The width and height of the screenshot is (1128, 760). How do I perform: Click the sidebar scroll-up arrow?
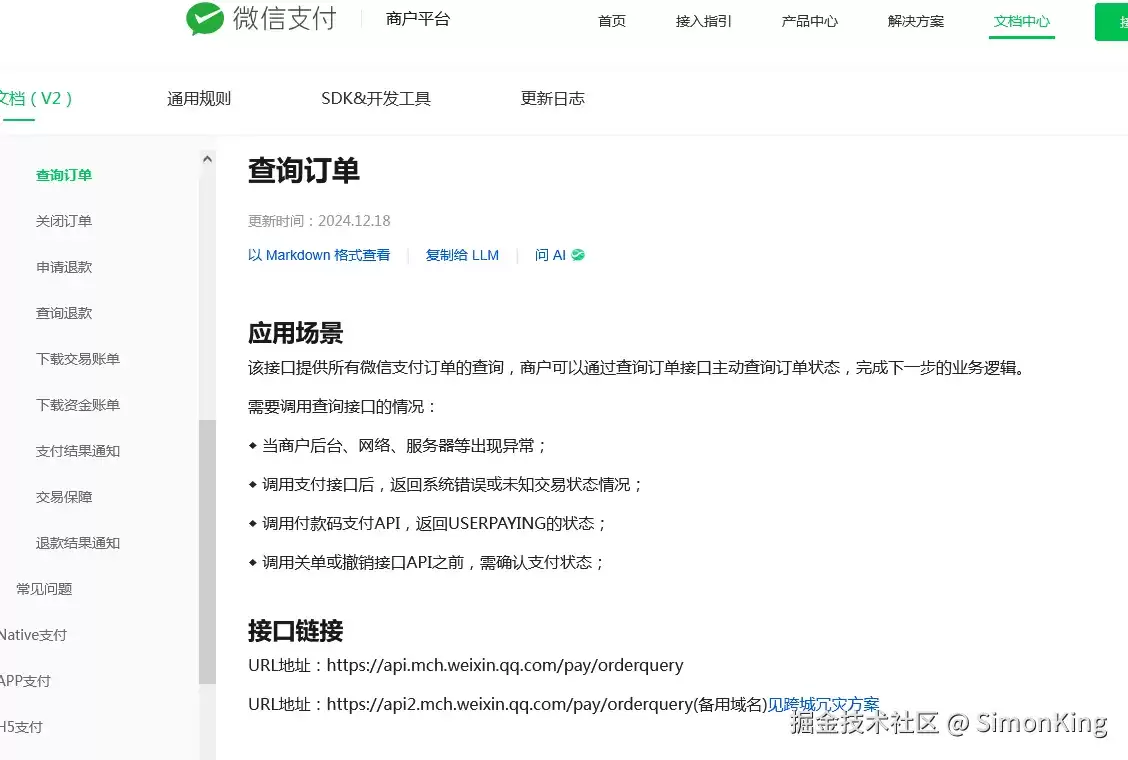[207, 159]
